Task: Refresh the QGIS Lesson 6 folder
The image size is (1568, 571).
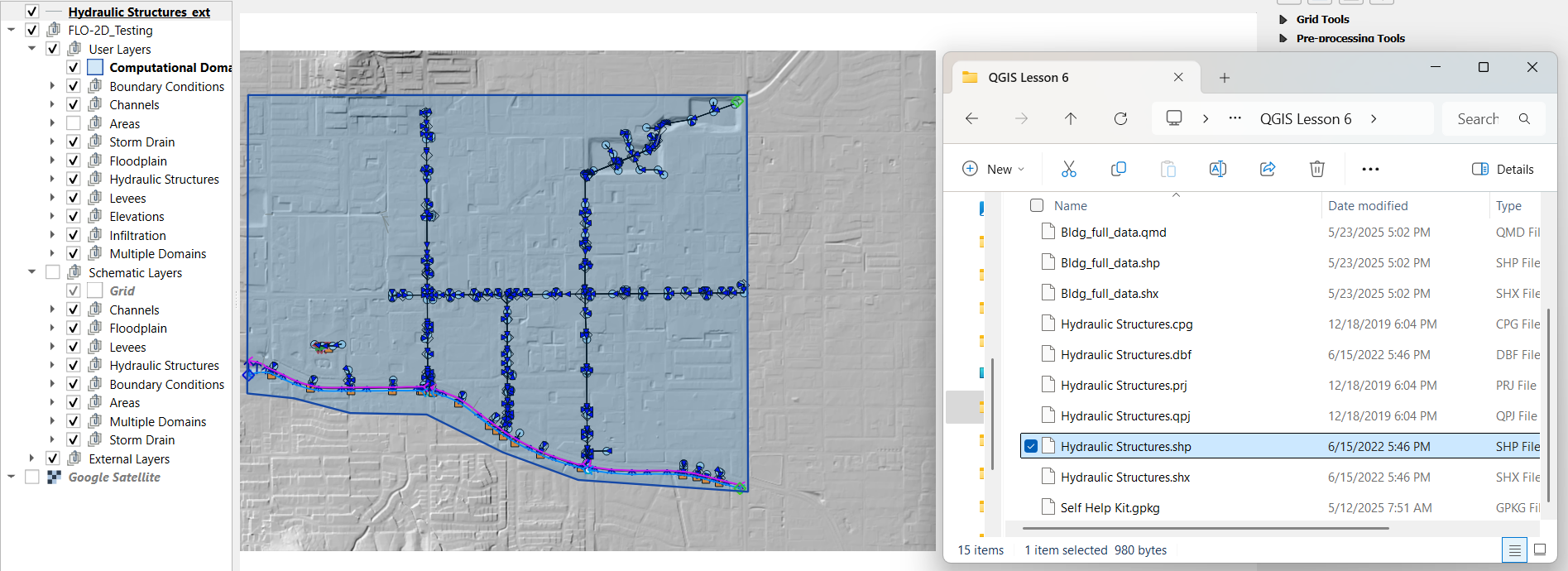Action: coord(1120,118)
